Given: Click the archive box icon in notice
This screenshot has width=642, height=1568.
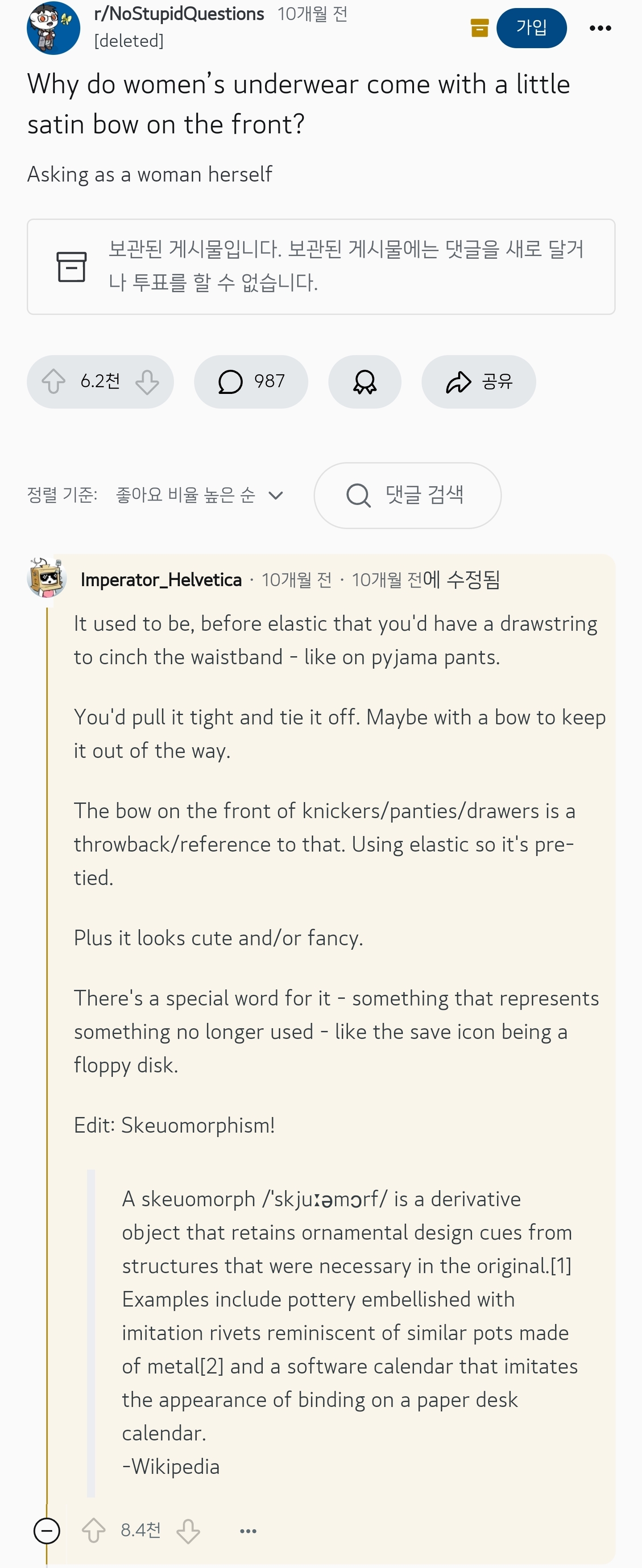Looking at the screenshot, I should pyautogui.click(x=72, y=267).
